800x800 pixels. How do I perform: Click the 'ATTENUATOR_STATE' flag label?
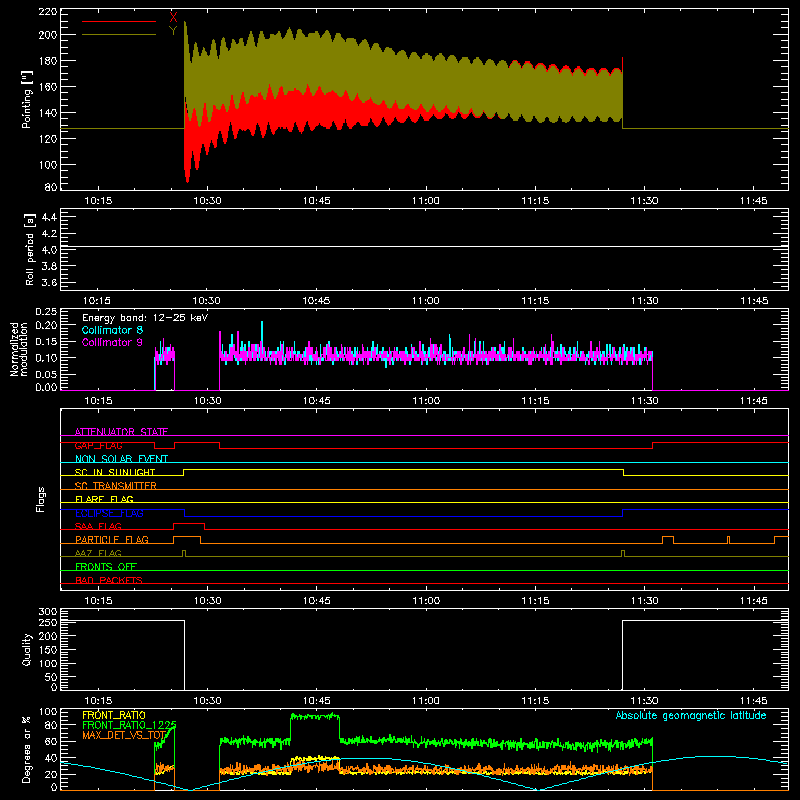point(121,432)
